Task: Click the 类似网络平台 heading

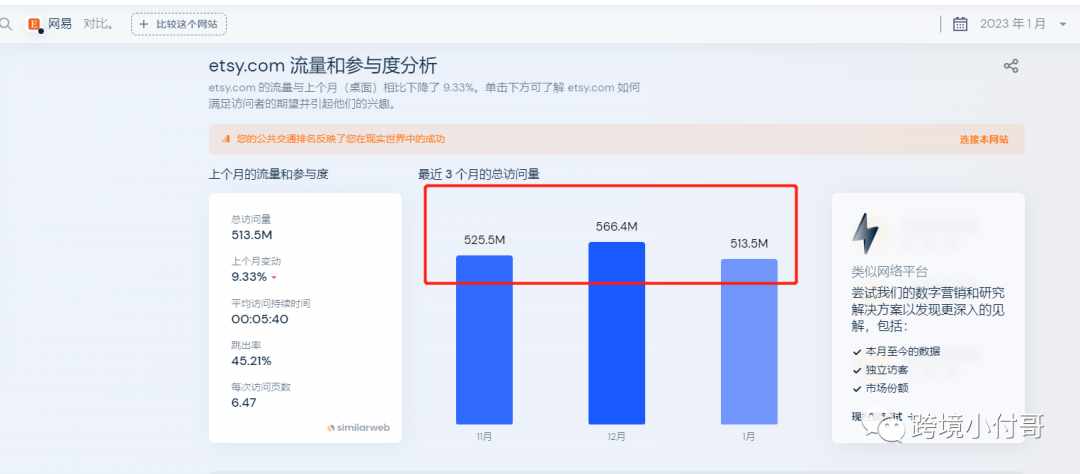Action: [889, 271]
